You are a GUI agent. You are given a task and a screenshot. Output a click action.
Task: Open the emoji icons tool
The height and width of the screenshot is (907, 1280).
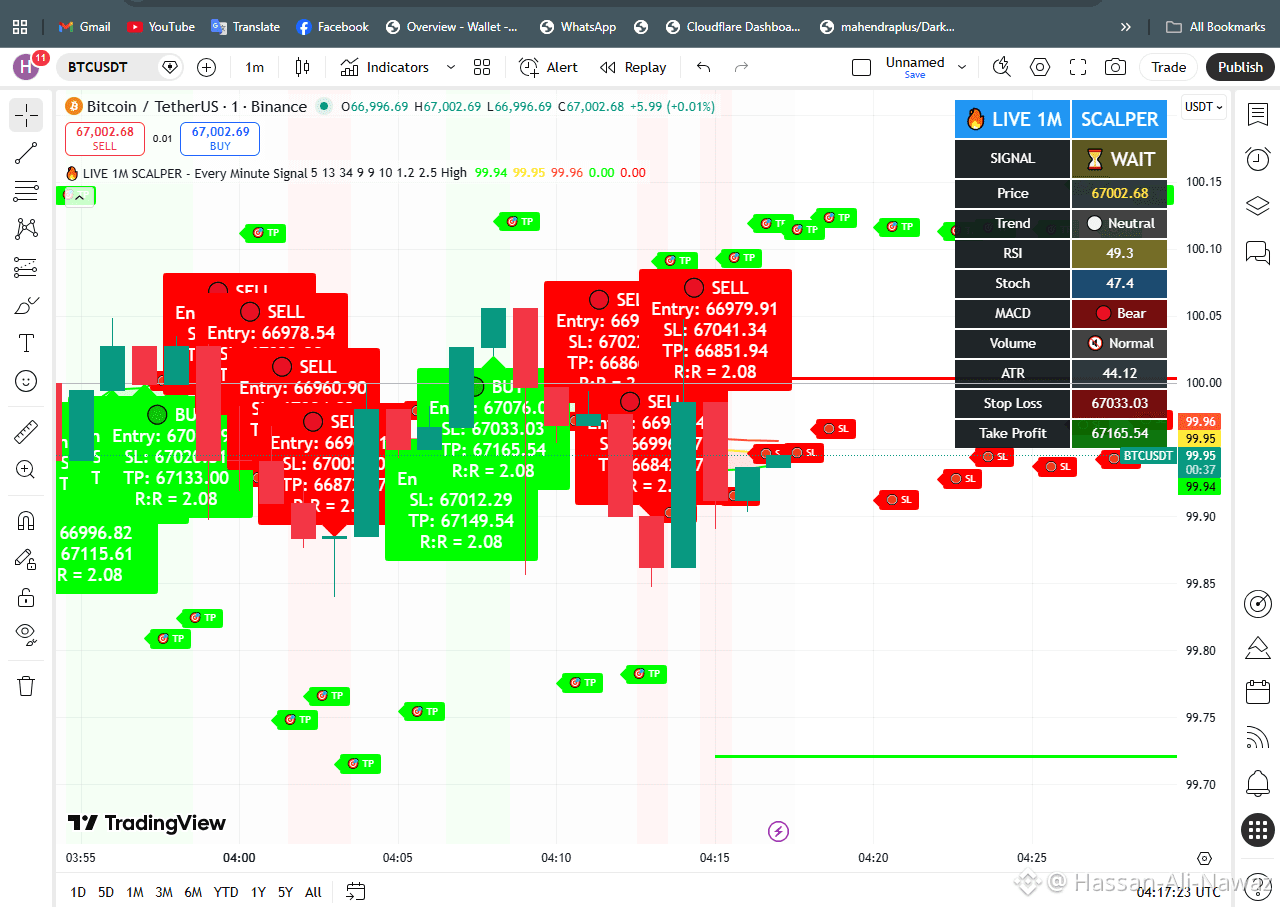pyautogui.click(x=26, y=381)
